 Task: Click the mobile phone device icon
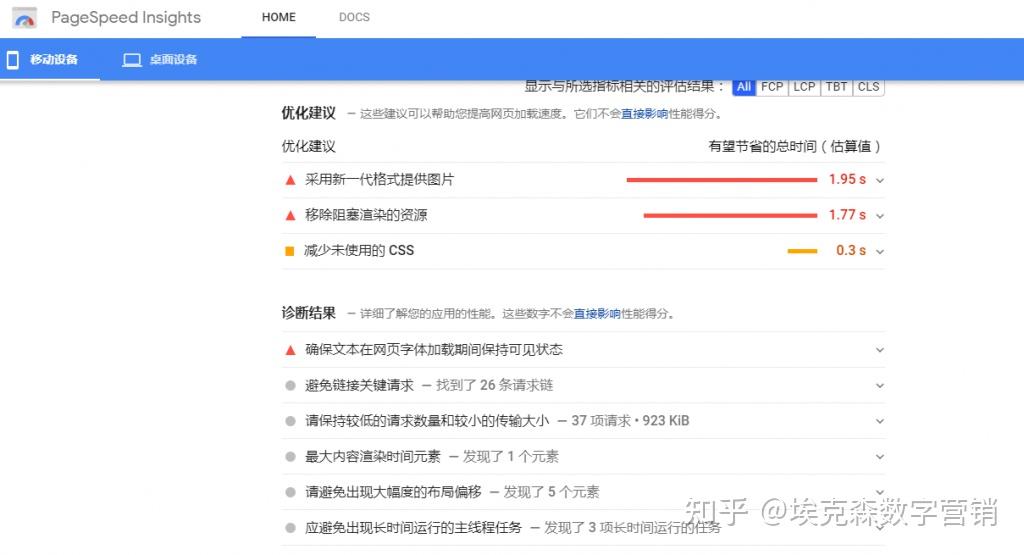coord(13,60)
